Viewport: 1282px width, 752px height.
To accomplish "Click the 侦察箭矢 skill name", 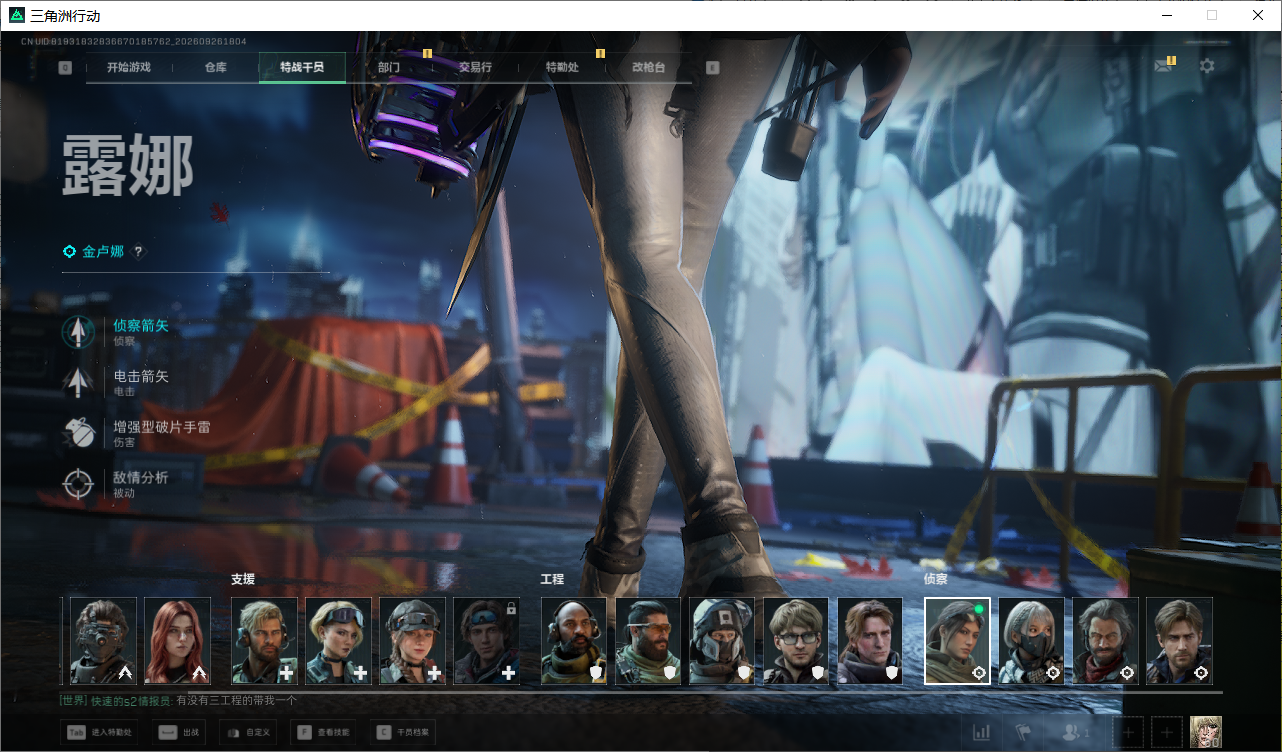I will click(x=141, y=325).
